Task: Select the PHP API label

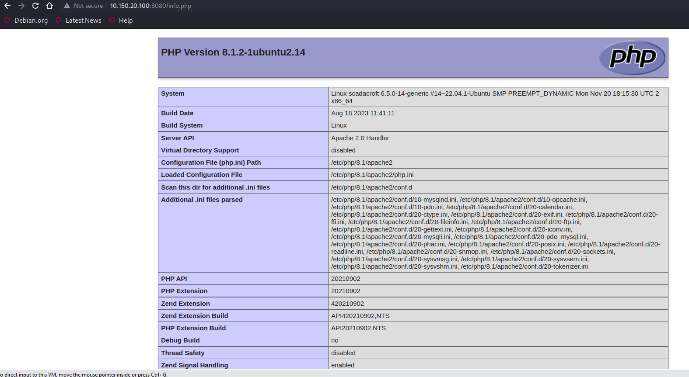Action: [x=174, y=279]
